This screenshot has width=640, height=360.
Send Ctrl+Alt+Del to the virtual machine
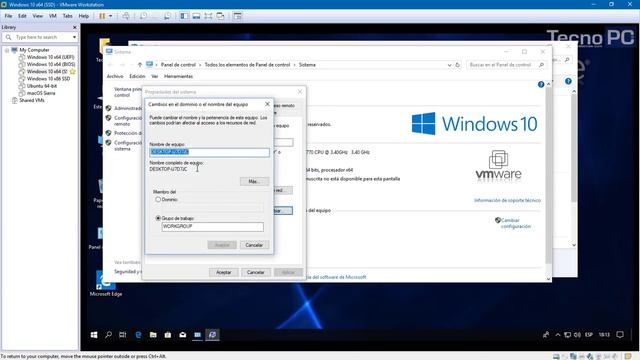(126, 16)
